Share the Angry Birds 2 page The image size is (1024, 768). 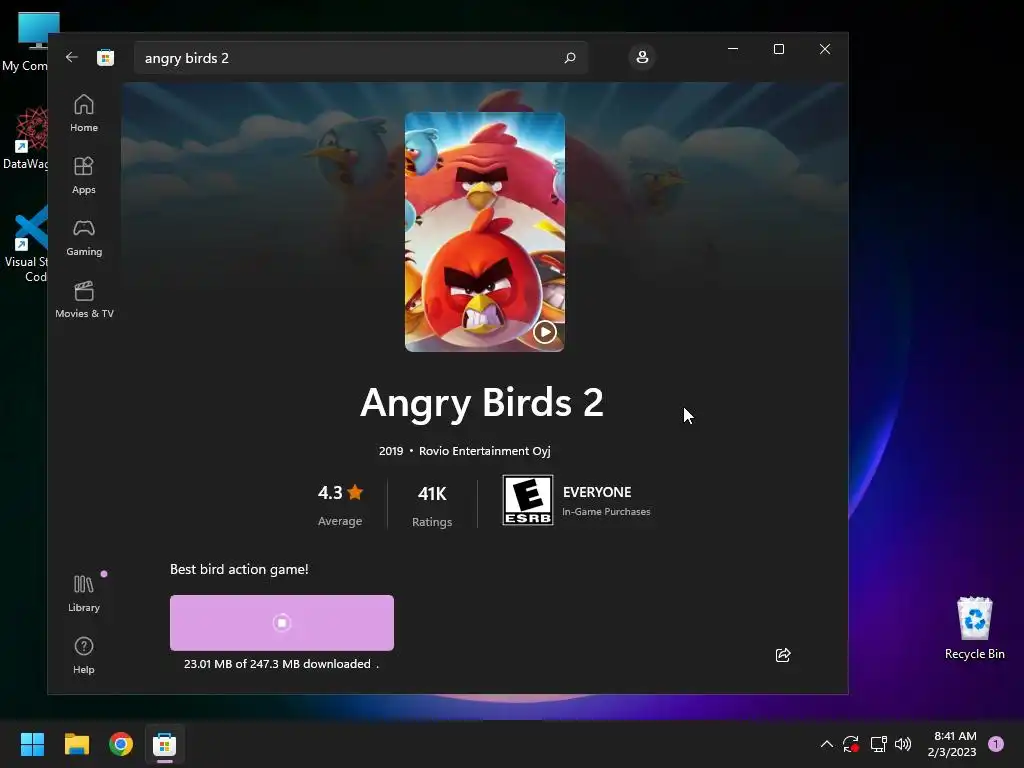(x=783, y=655)
